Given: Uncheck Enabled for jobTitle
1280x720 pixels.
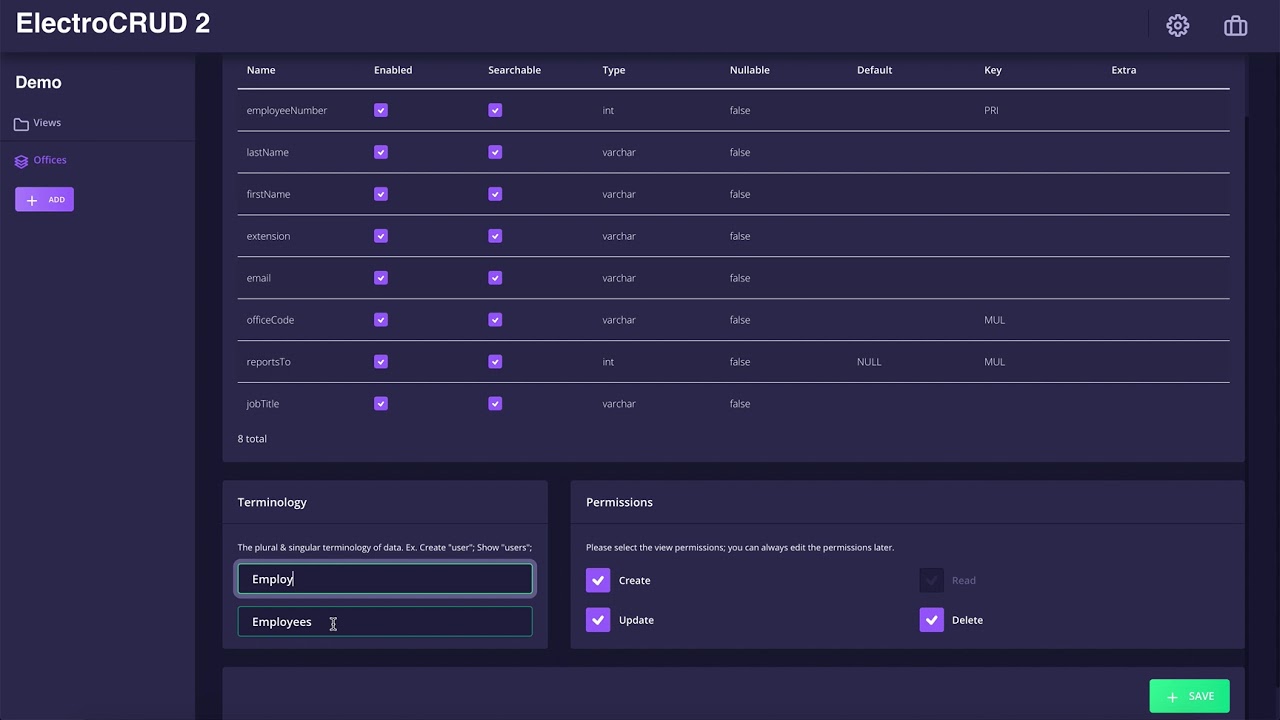Looking at the screenshot, I should coord(381,404).
